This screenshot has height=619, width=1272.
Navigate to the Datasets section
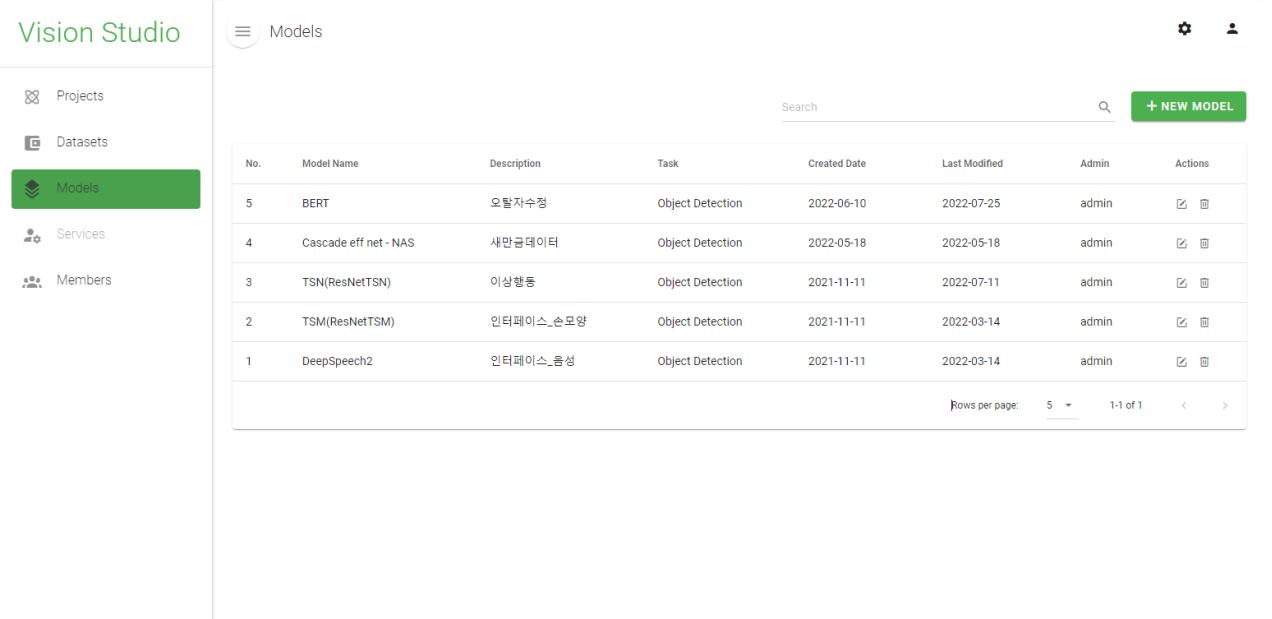pos(82,142)
